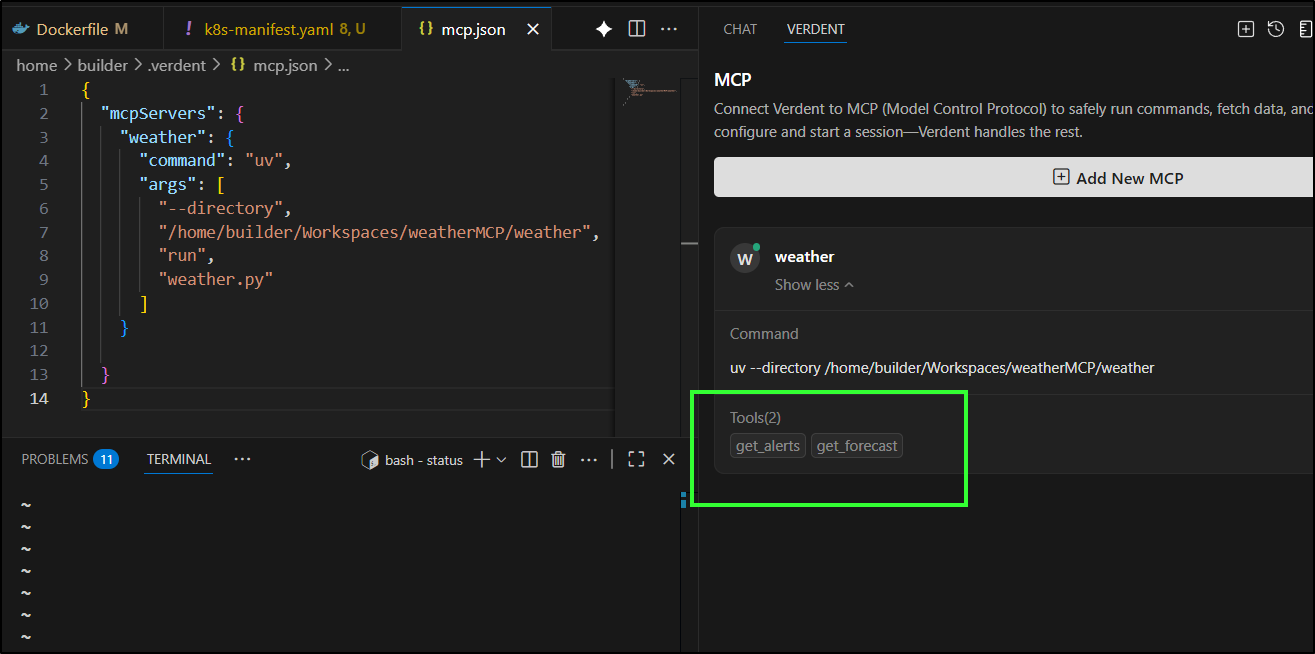Click the sparkle AI icon in editor toolbar
Viewport: 1315px width, 654px height.
(x=604, y=29)
